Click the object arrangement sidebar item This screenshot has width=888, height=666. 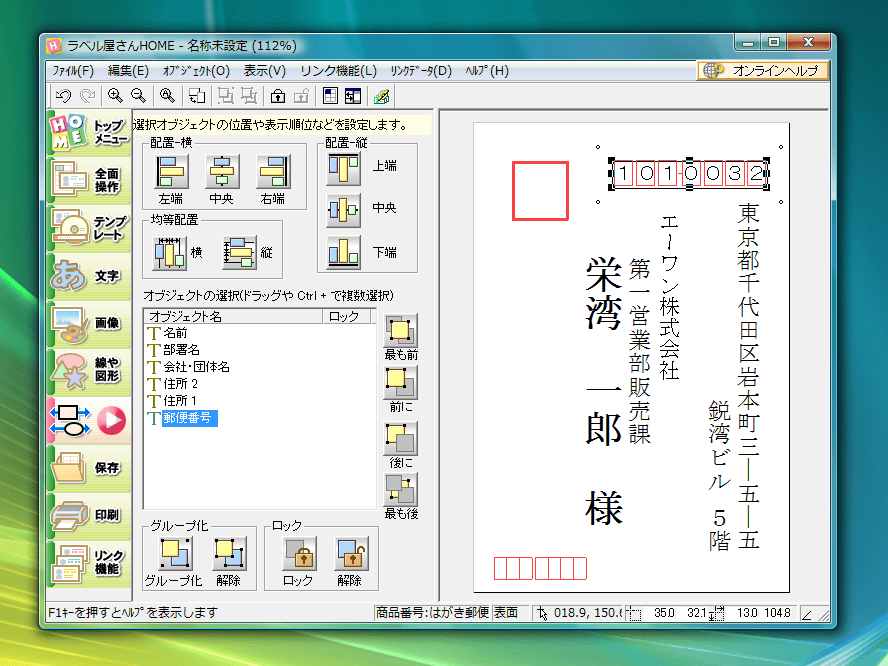(89, 420)
